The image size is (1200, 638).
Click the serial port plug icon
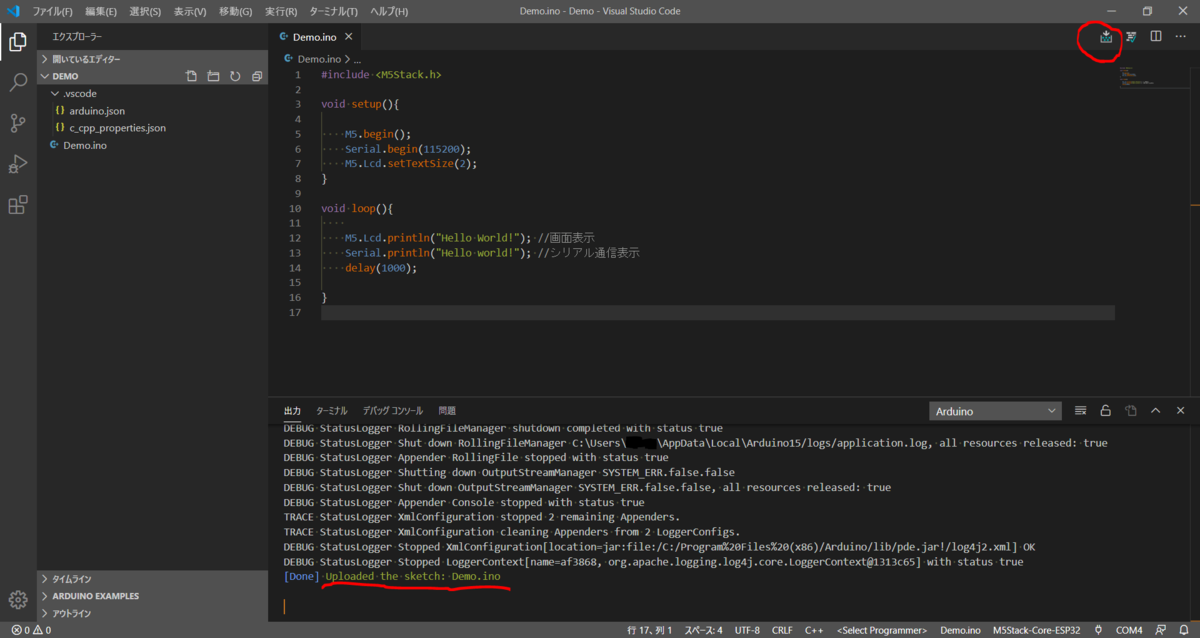[1099, 630]
